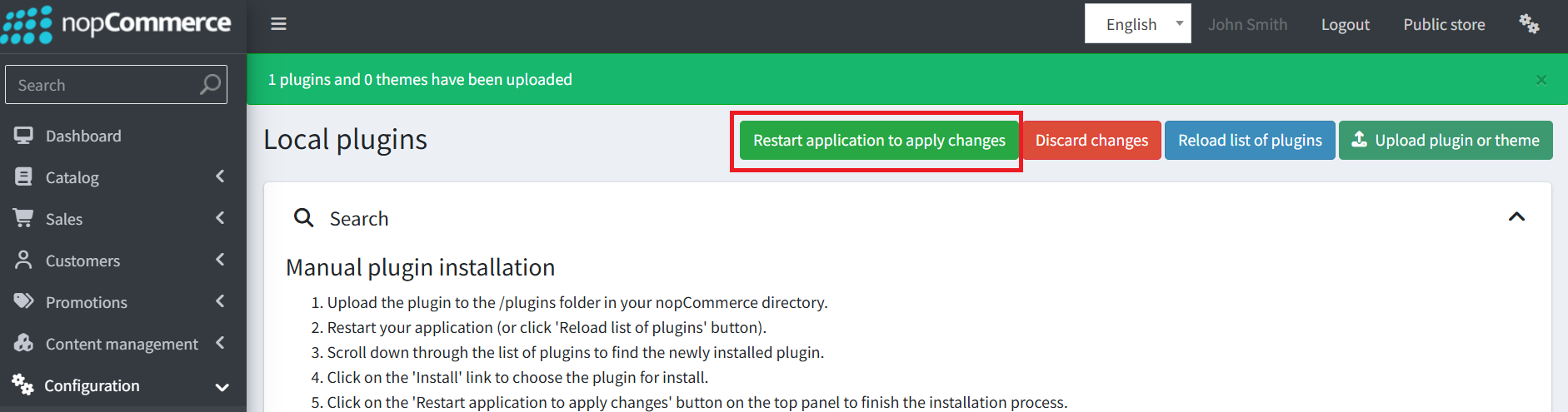Click the Manual plugin installation heading
The width and height of the screenshot is (1568, 412).
click(420, 267)
